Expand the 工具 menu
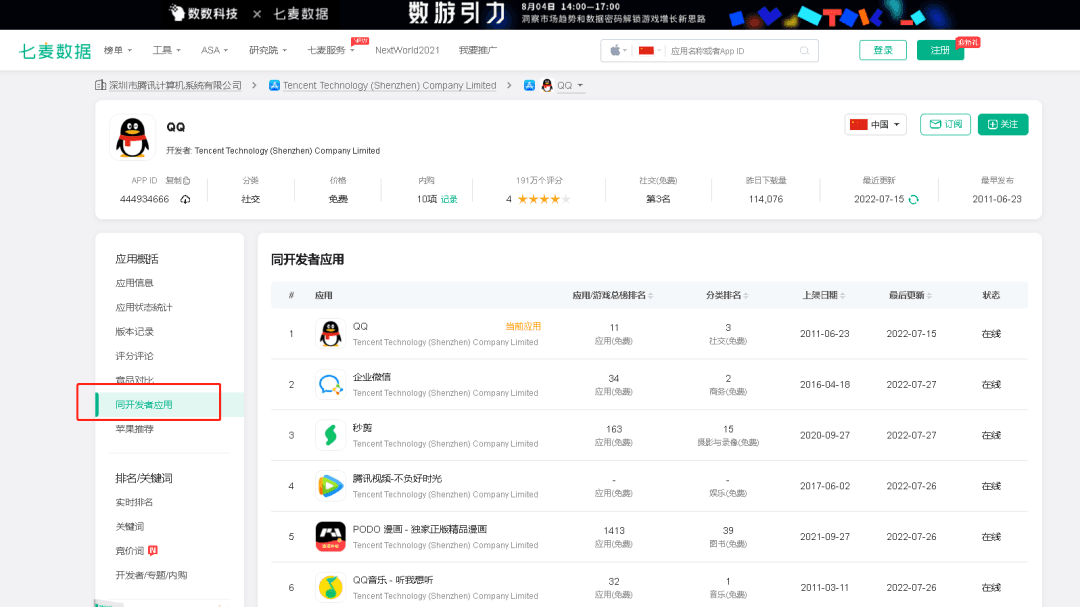This screenshot has width=1080, height=607. click(x=167, y=50)
